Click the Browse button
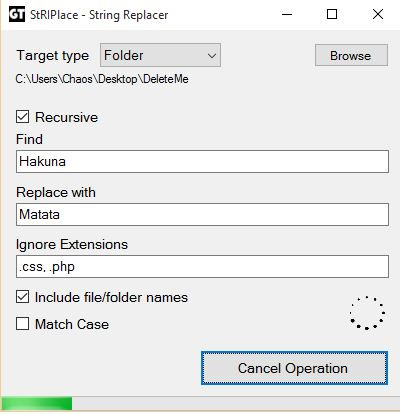The image size is (400, 414). coord(351,55)
